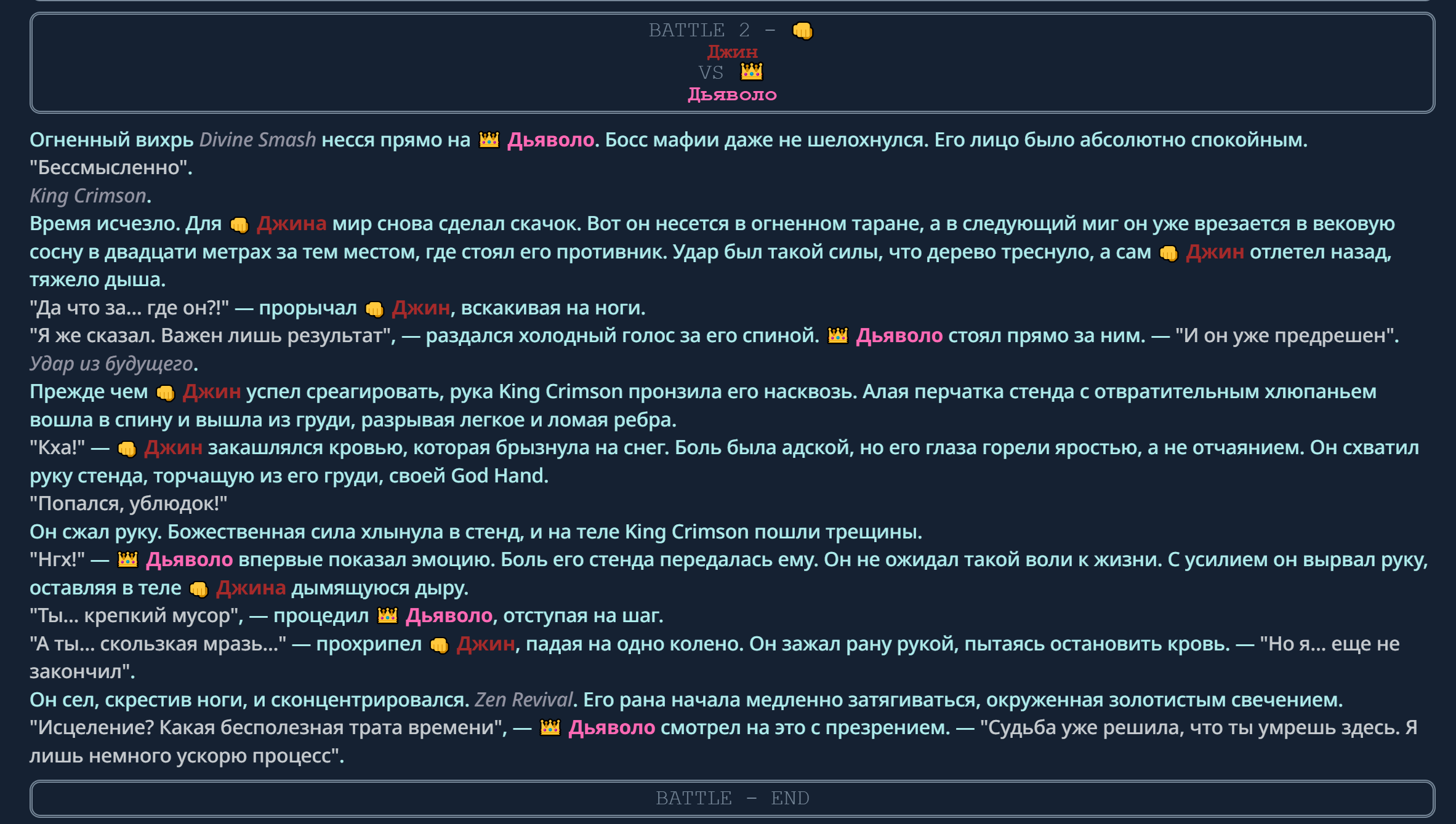Image resolution: width=1456 pixels, height=824 pixels.
Task: Click the italic Divine Smash text
Action: [x=257, y=140]
